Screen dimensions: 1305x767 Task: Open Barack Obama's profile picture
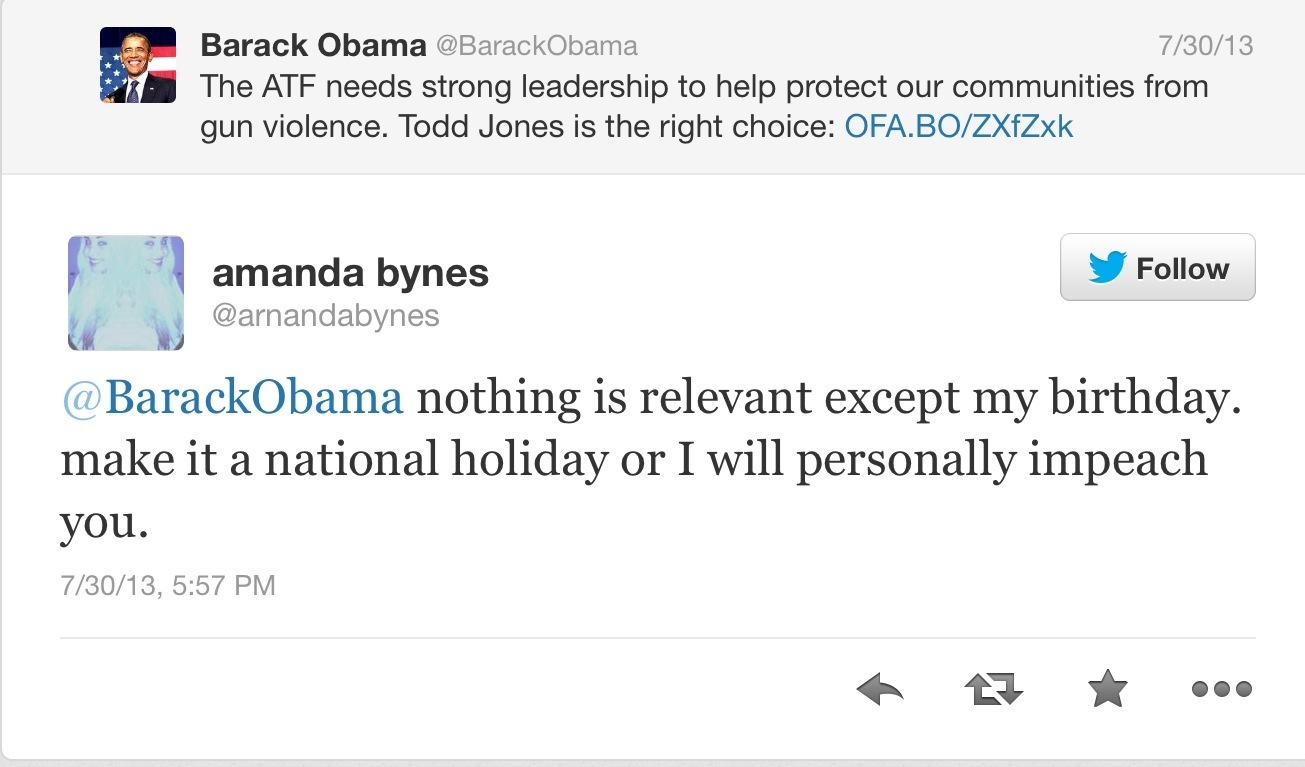(x=138, y=65)
